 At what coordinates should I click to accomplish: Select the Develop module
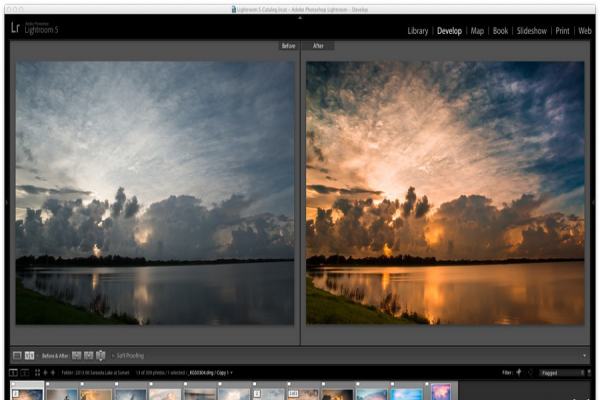[449, 31]
